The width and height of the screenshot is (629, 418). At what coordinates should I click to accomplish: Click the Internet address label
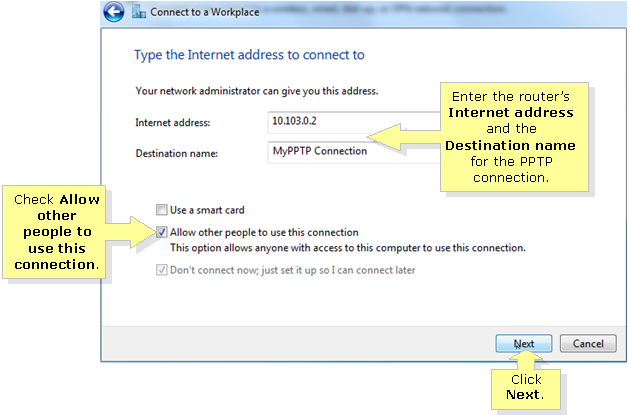pyautogui.click(x=172, y=122)
